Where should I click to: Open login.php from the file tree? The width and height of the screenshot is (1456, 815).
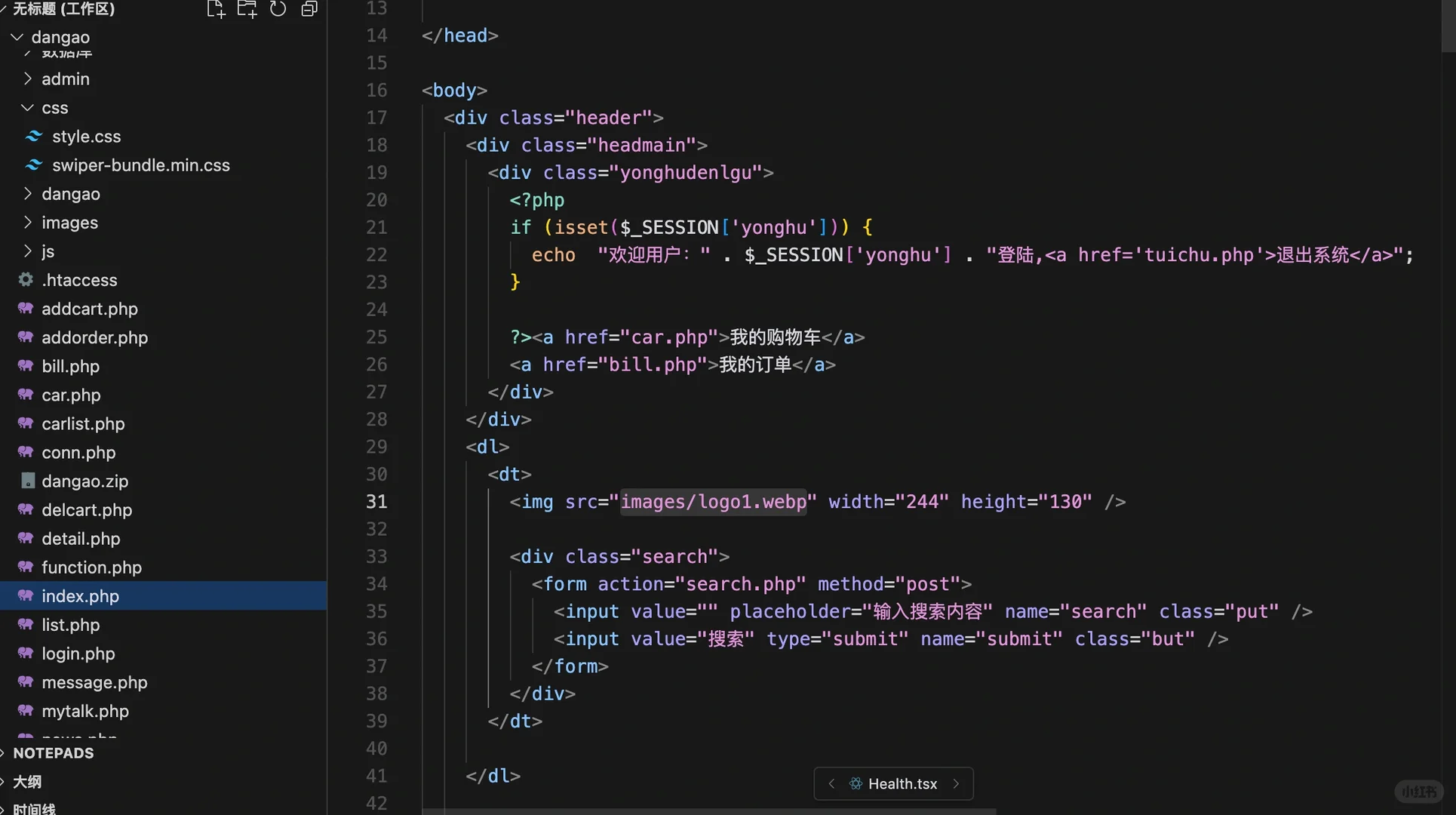click(x=78, y=654)
